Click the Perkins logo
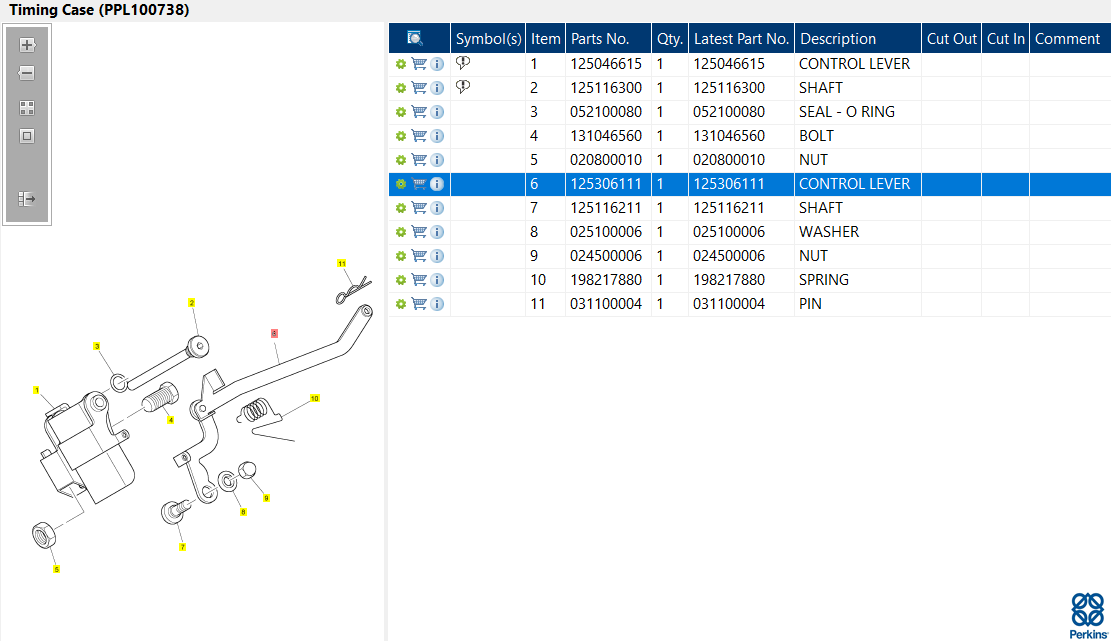Image resolution: width=1111 pixels, height=641 pixels. (x=1088, y=615)
